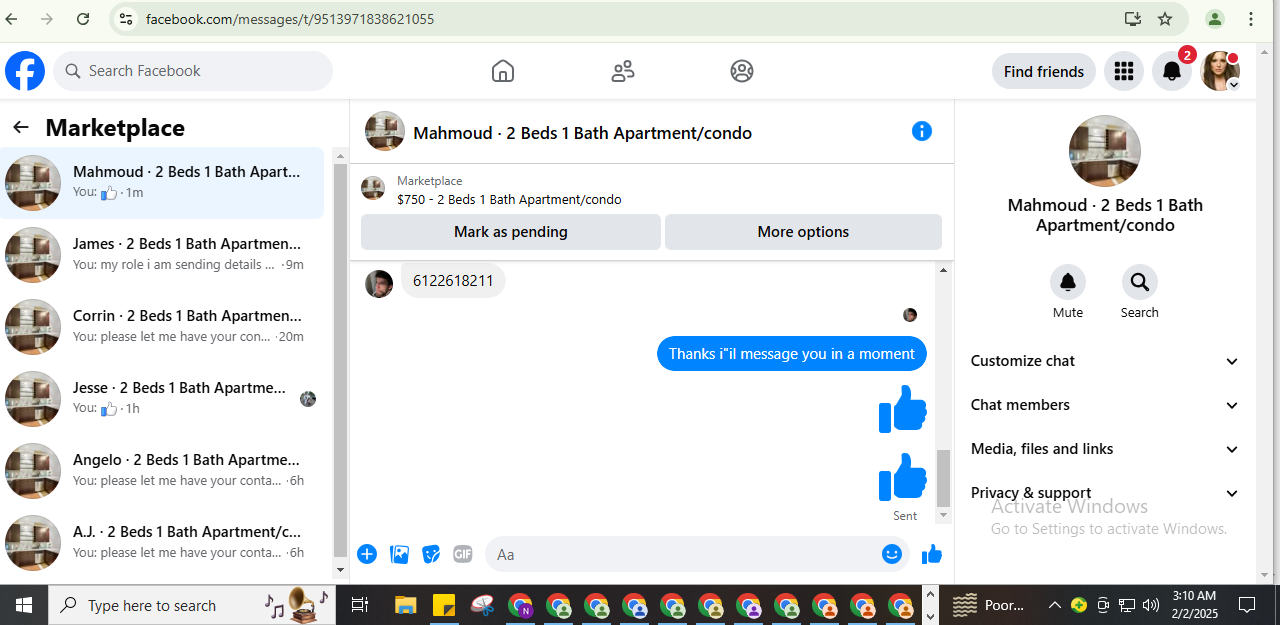
Task: Open more actions plus icon
Action: coord(367,554)
